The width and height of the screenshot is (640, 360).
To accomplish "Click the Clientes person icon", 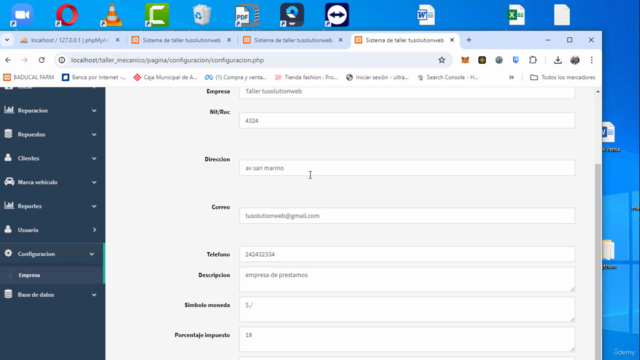I will click(8, 158).
